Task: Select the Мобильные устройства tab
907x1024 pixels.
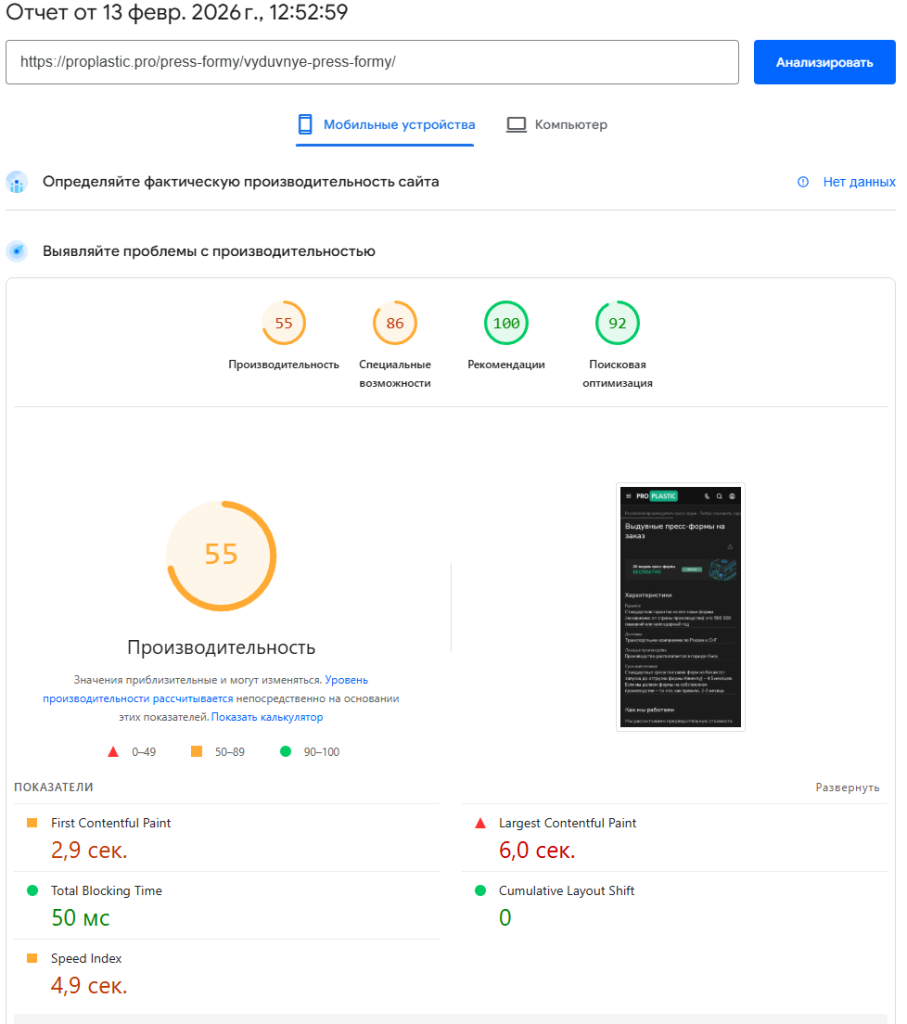Action: 385,124
